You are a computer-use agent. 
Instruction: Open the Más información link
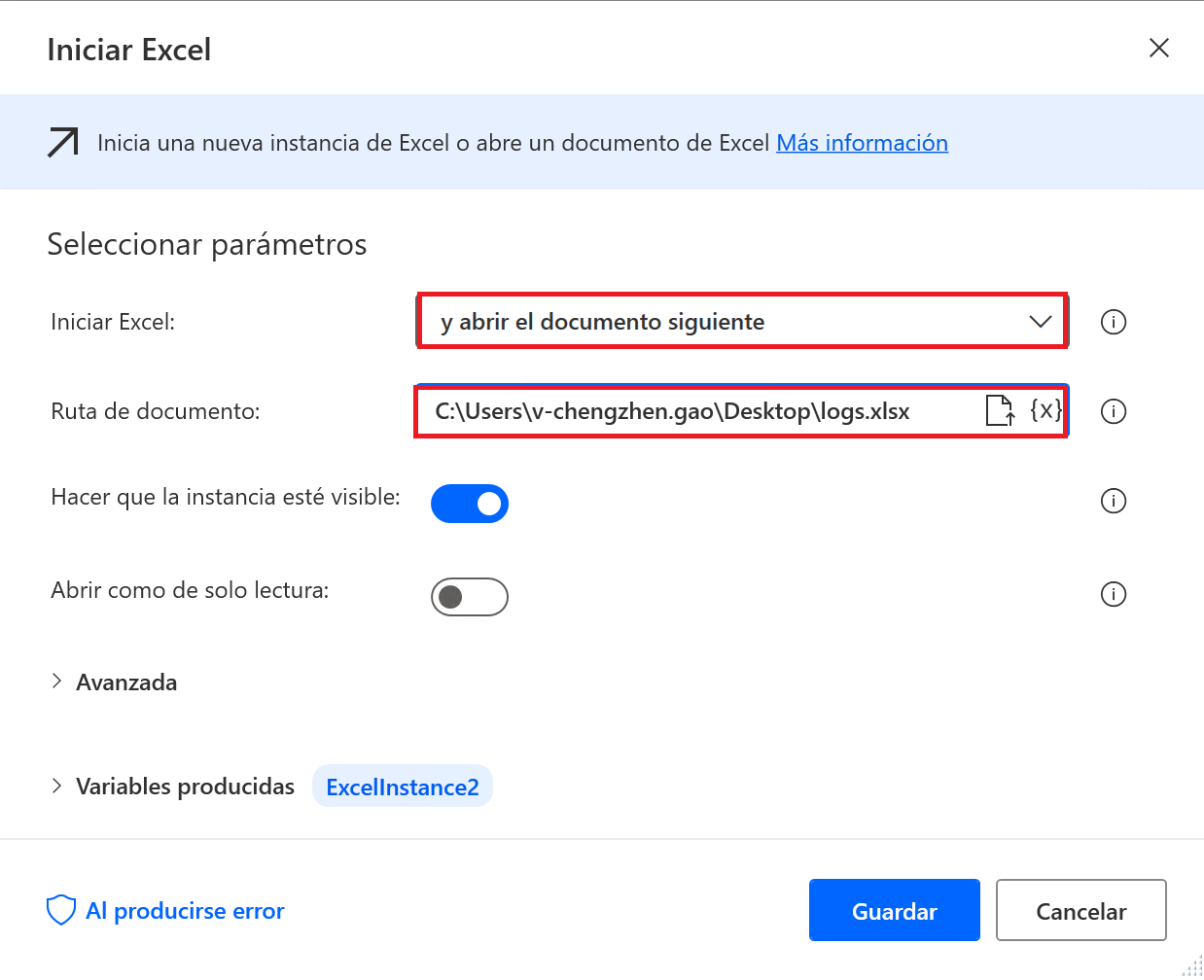(862, 142)
